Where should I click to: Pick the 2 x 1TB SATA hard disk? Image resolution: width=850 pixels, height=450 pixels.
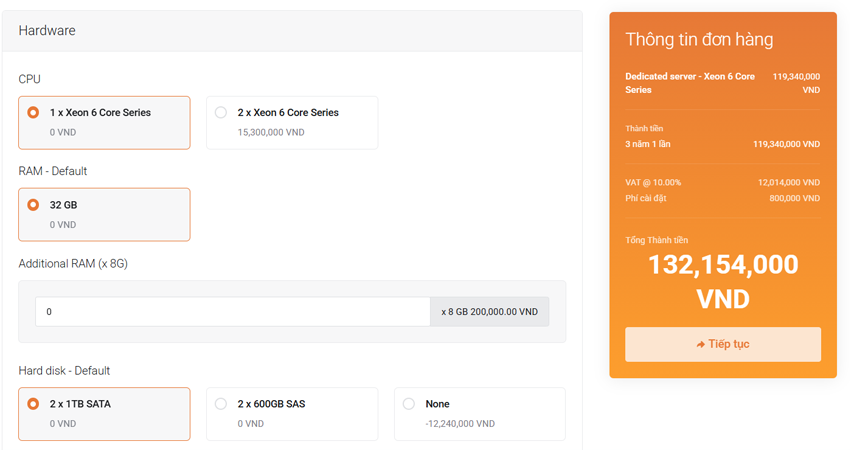pyautogui.click(x=34, y=404)
